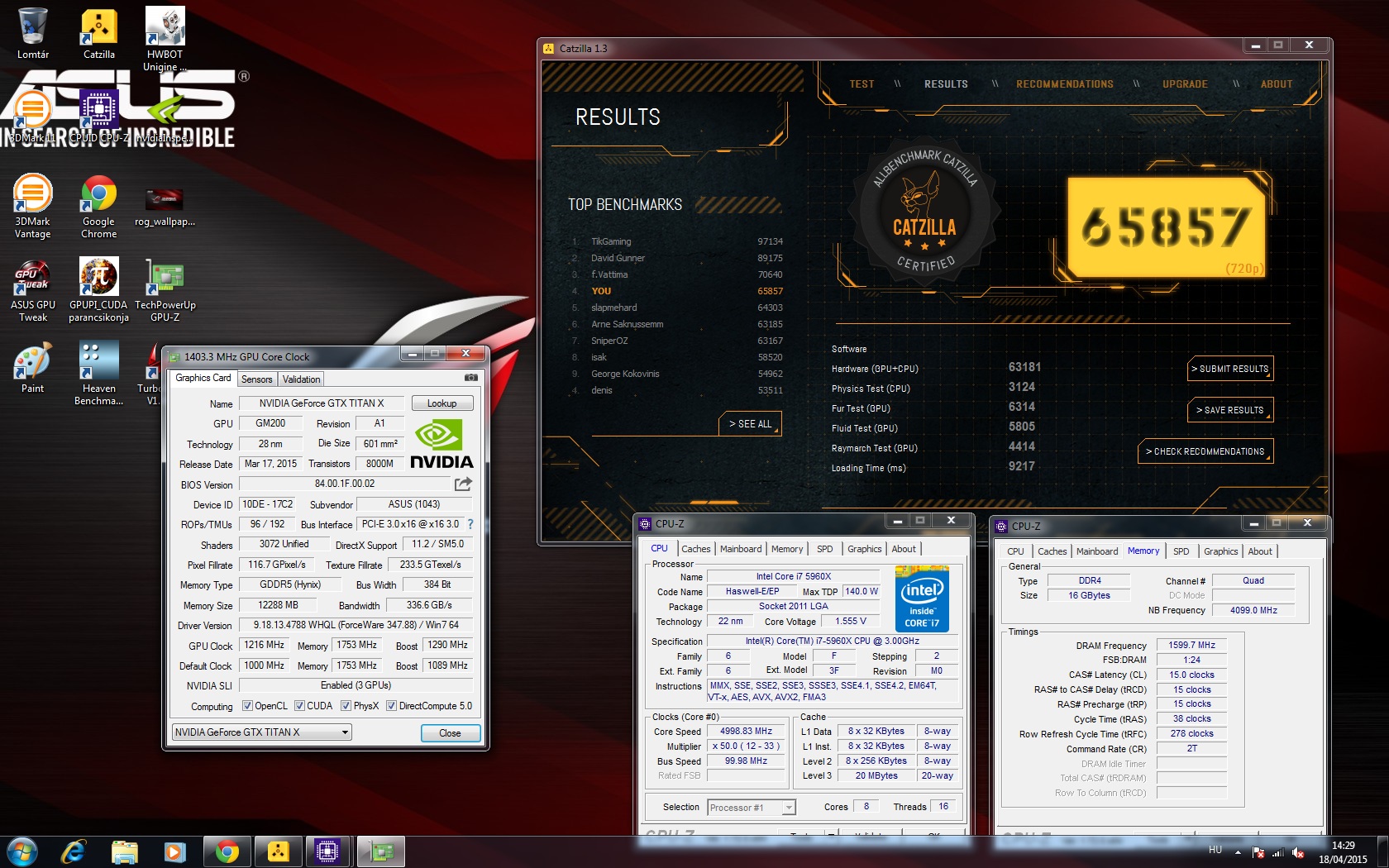Open Windows Media Player taskbar icon
The width and height of the screenshot is (1389, 868).
point(174,851)
